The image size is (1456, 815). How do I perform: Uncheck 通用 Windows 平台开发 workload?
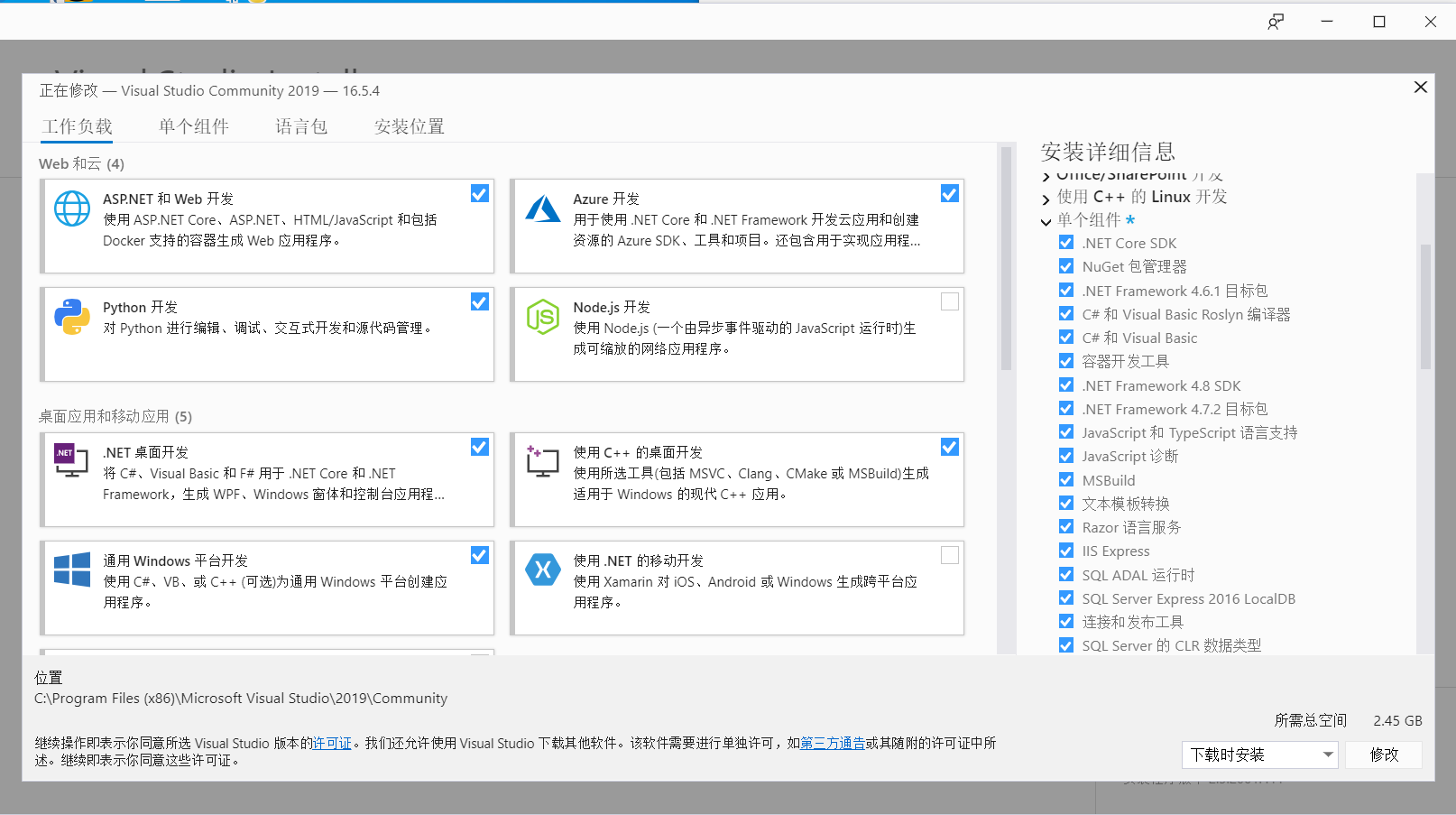(480, 555)
